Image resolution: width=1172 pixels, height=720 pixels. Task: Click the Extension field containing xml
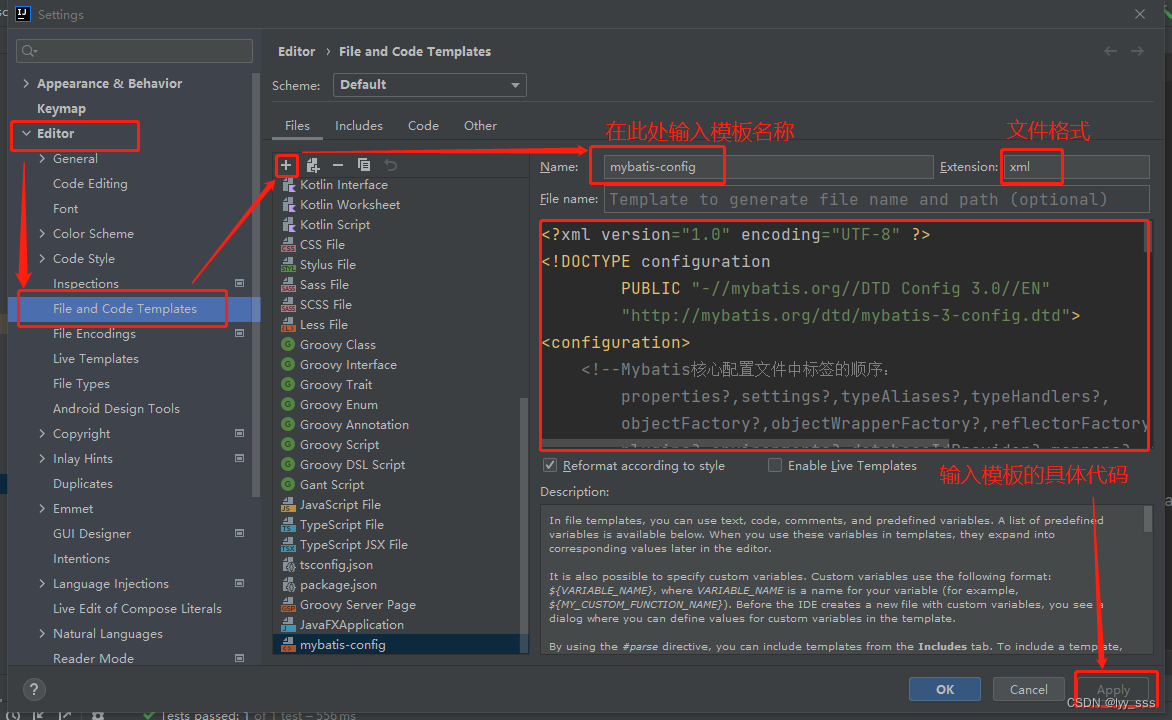coord(1076,167)
